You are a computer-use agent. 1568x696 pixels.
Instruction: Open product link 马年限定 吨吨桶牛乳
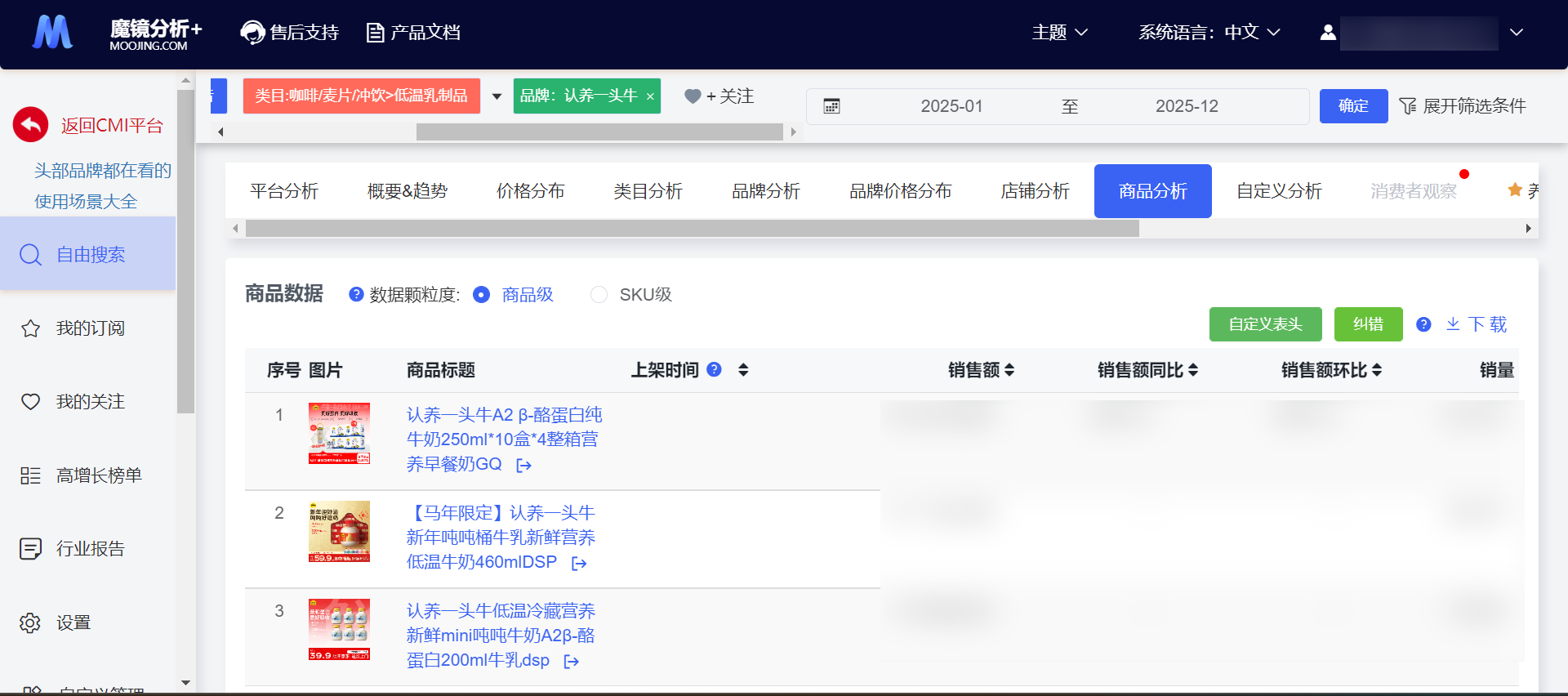(x=501, y=538)
